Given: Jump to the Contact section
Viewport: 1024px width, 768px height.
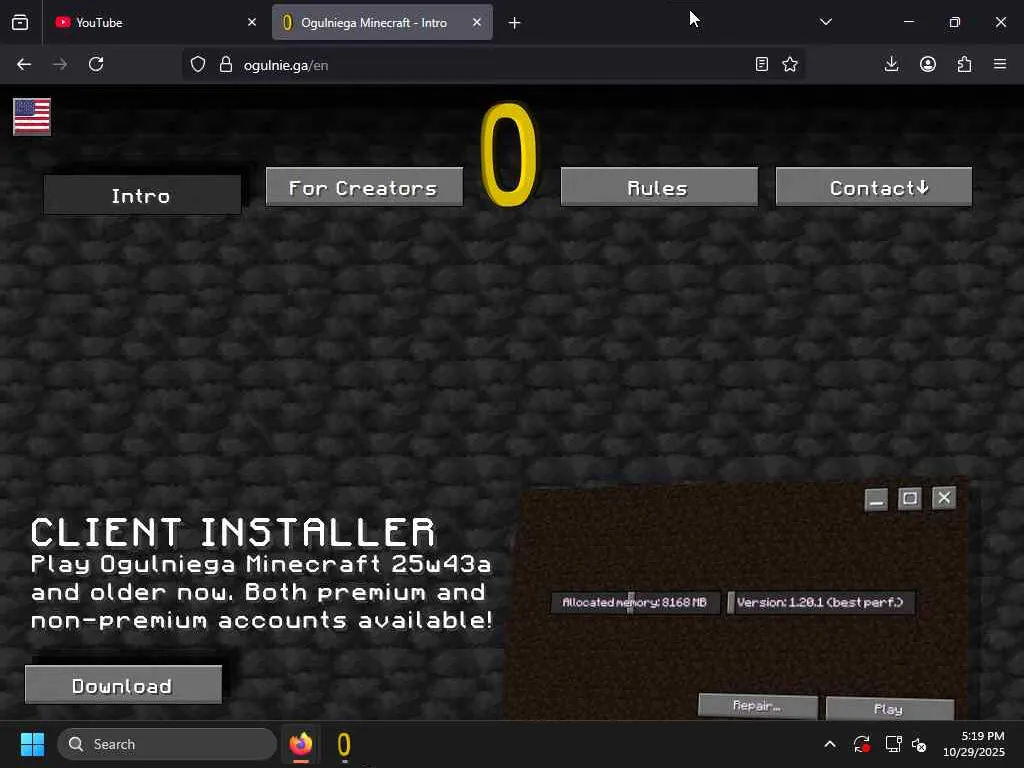Looking at the screenshot, I should [874, 187].
